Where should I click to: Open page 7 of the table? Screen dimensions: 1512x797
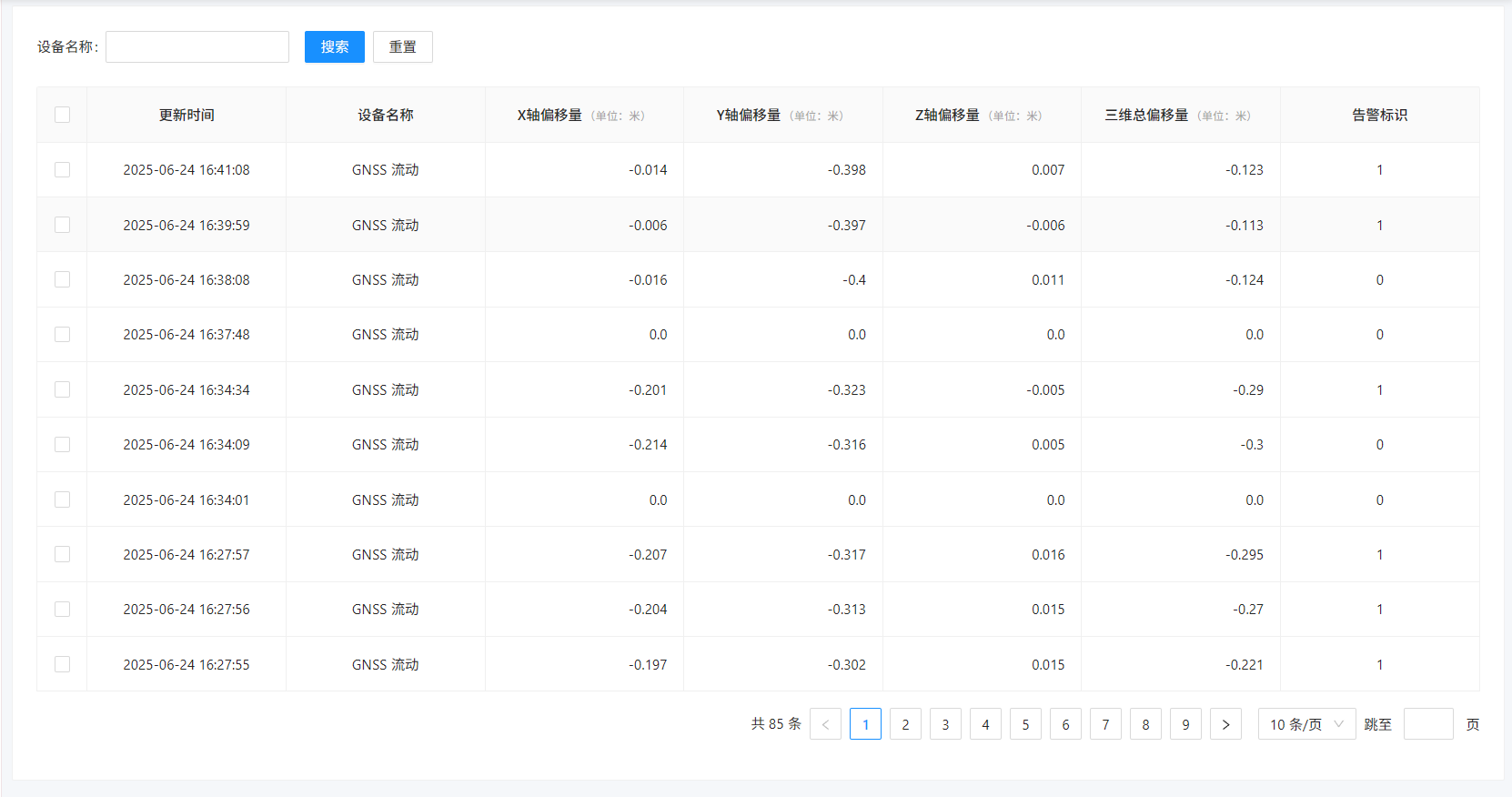click(1105, 724)
